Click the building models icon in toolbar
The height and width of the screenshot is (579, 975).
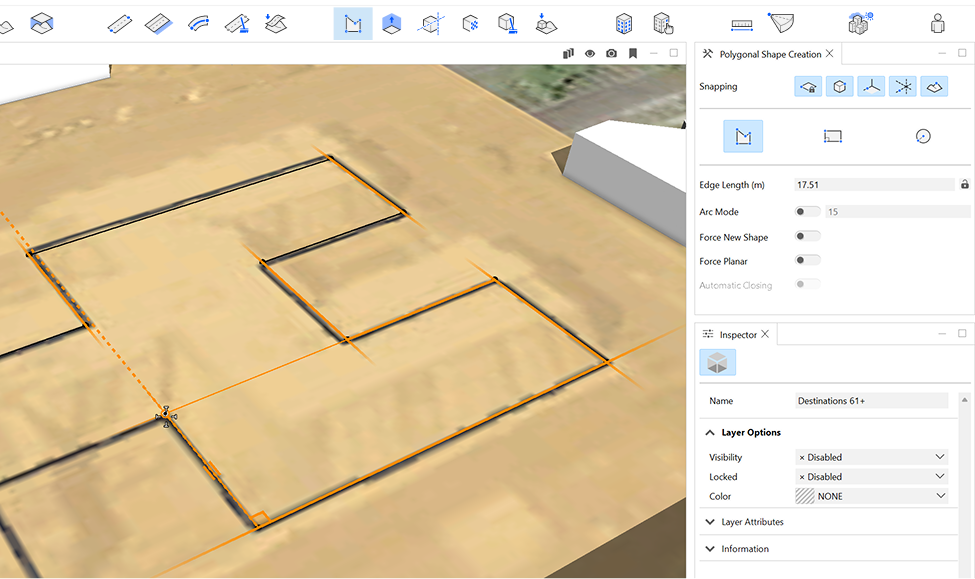pos(624,23)
